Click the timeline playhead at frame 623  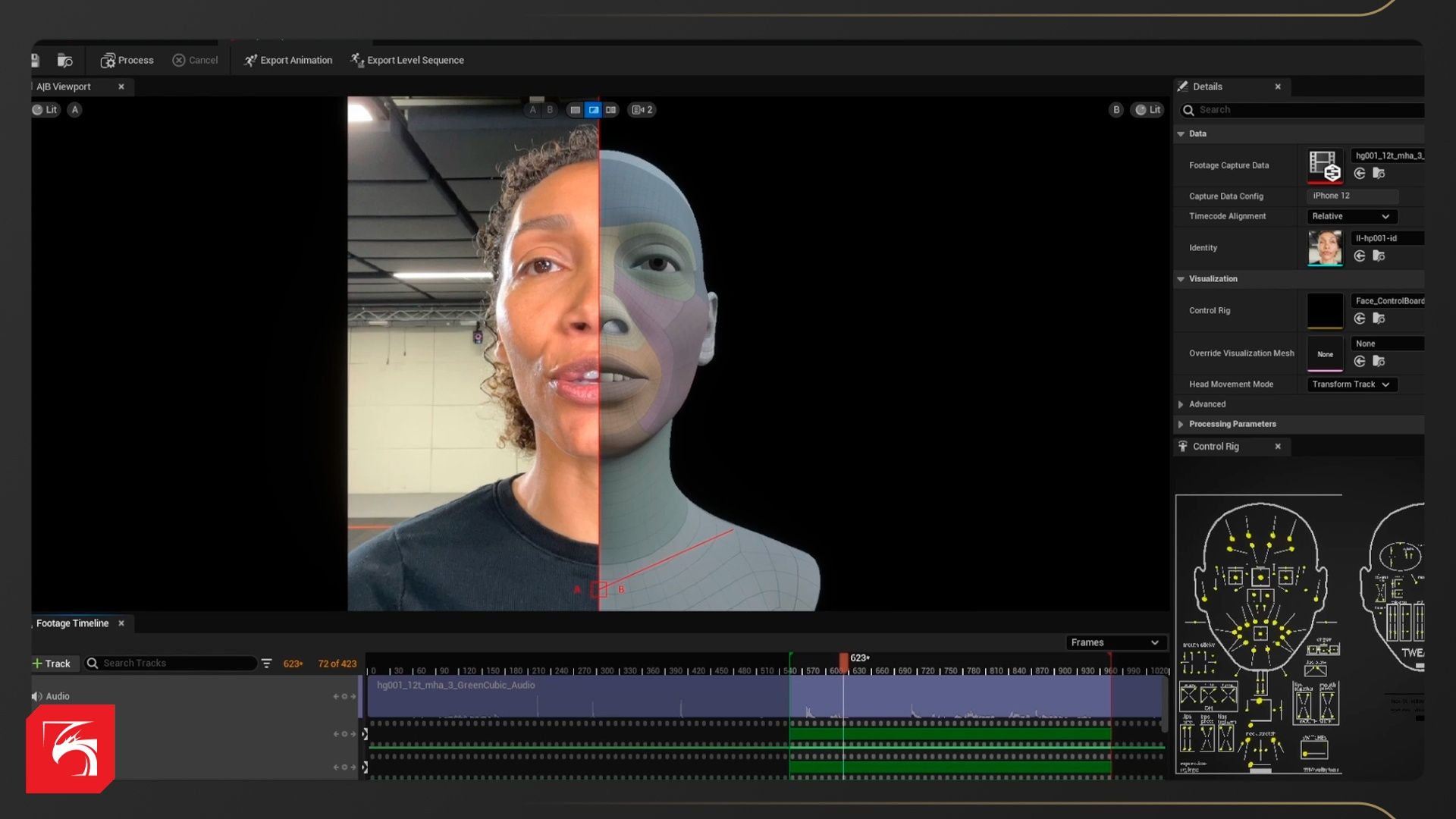[843, 661]
